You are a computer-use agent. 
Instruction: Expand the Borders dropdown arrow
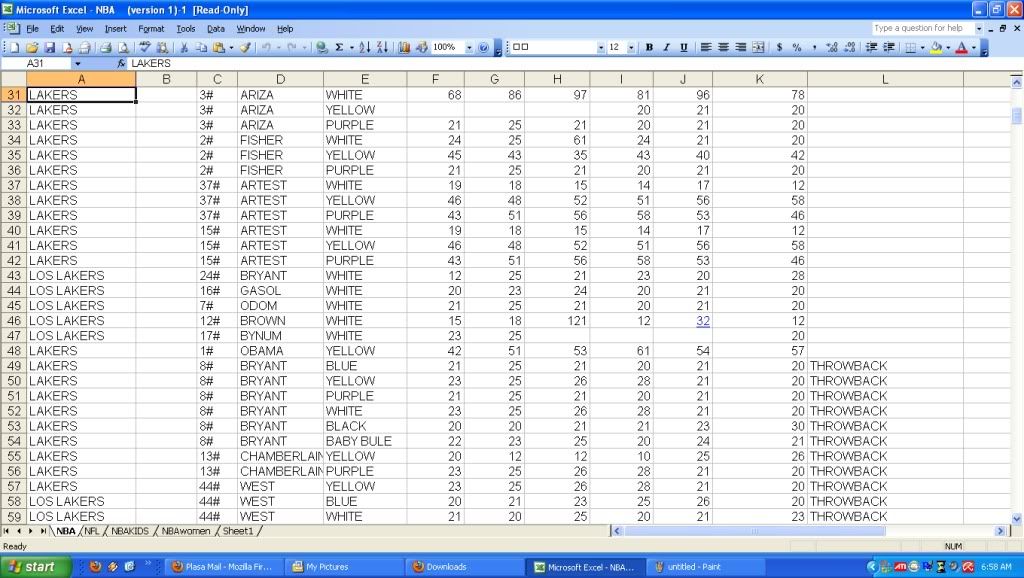922,48
